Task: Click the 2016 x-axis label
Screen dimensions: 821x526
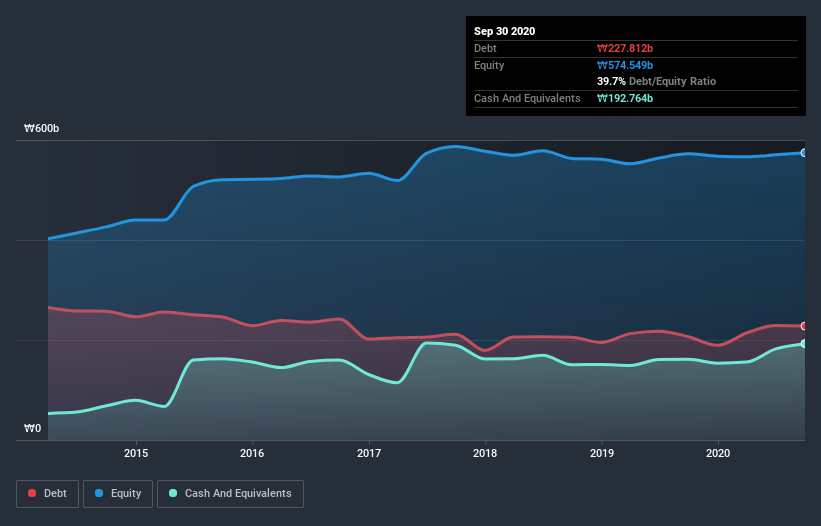Action: point(252,453)
